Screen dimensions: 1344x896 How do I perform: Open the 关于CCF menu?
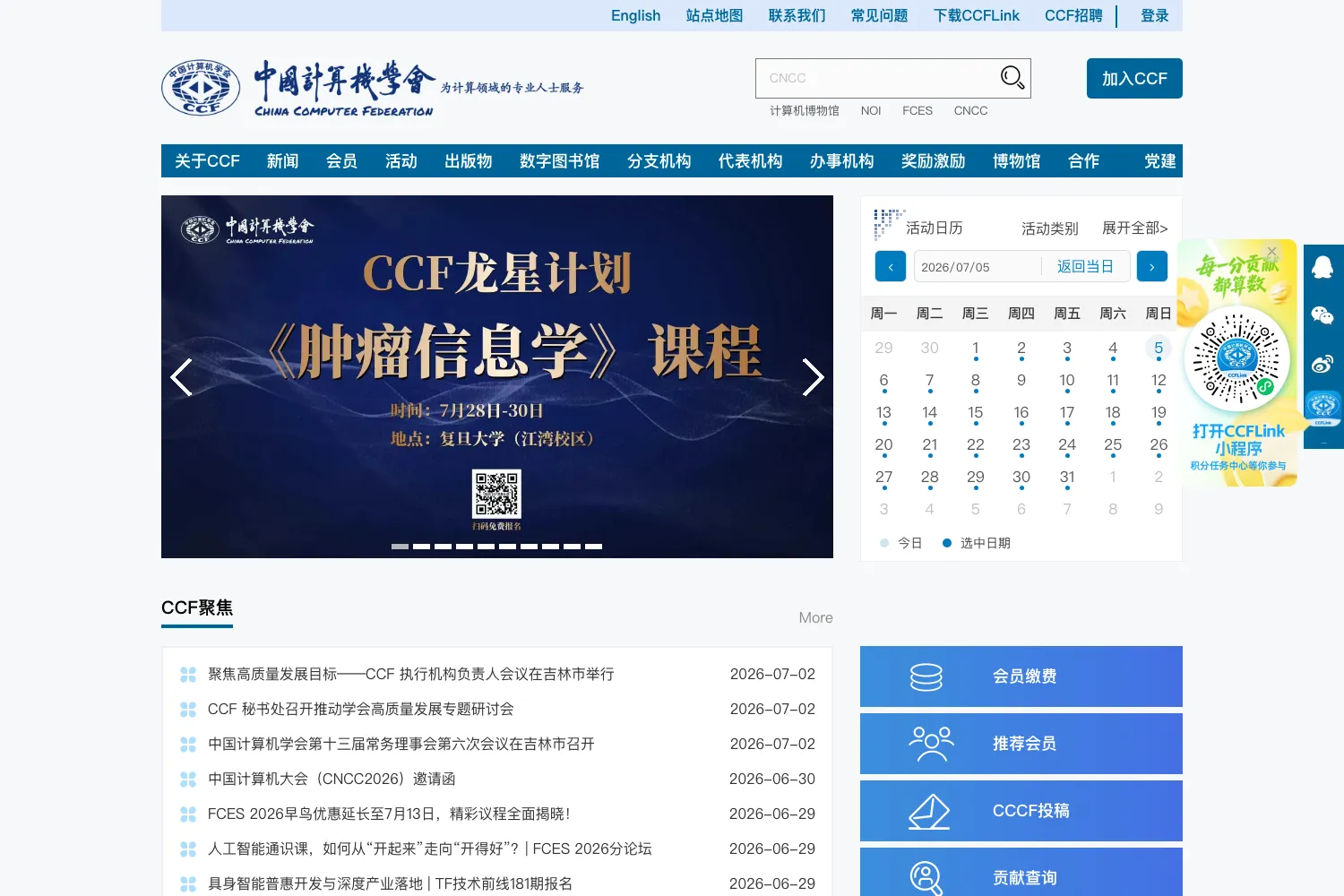(207, 161)
